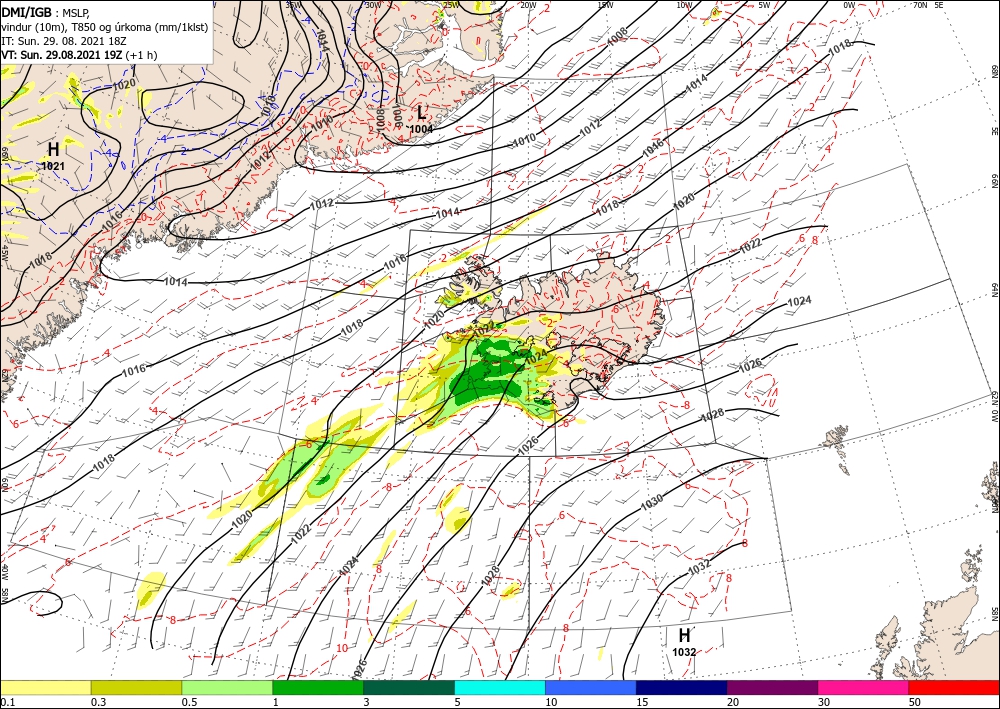Click the H 1021 high-pressure marker
Screen dimensions: 1000x709
click(54, 156)
